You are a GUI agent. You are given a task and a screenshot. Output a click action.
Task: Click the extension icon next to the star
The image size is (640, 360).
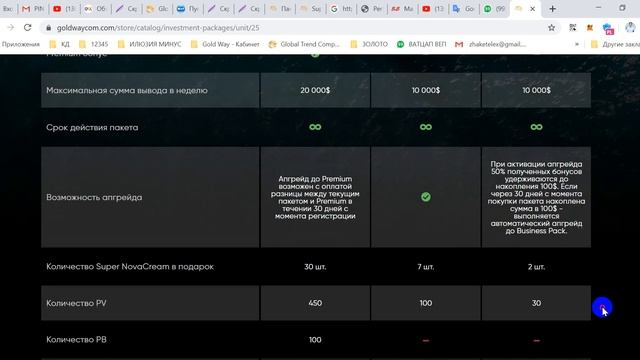tap(573, 28)
